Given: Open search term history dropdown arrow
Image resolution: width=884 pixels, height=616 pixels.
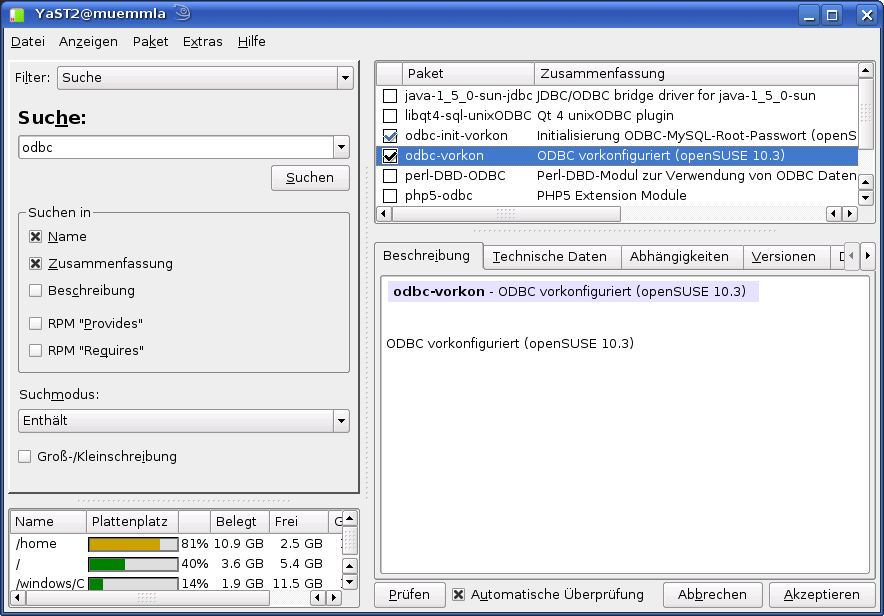Looking at the screenshot, I should coord(341,147).
